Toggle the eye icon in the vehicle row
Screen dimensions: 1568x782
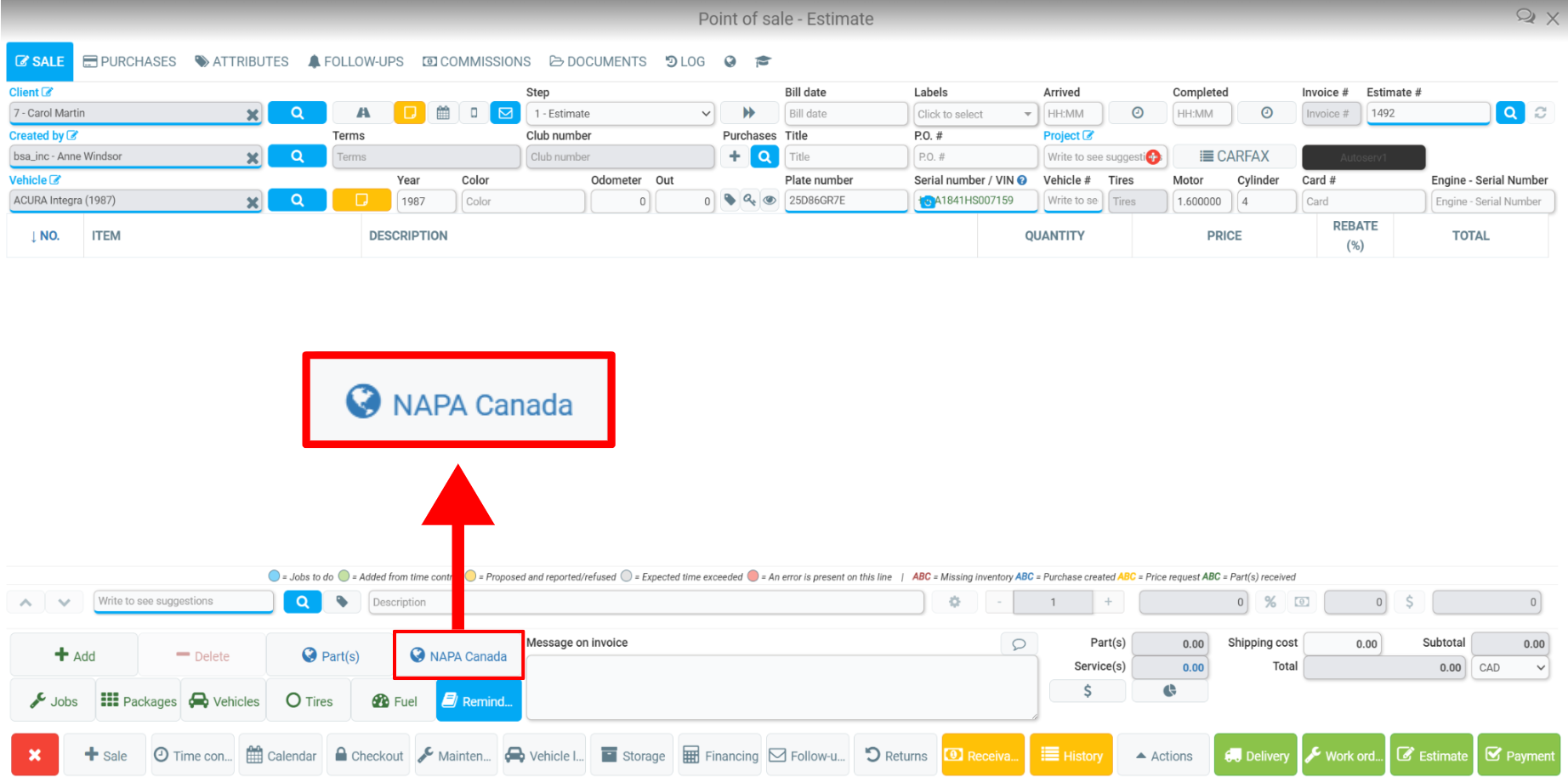pyautogui.click(x=770, y=201)
